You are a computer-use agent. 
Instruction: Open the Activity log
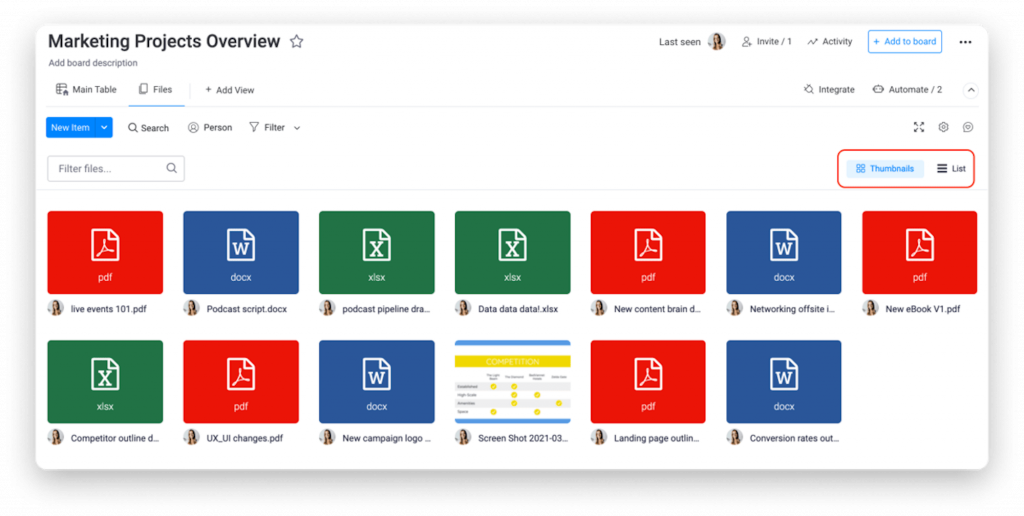click(x=829, y=42)
